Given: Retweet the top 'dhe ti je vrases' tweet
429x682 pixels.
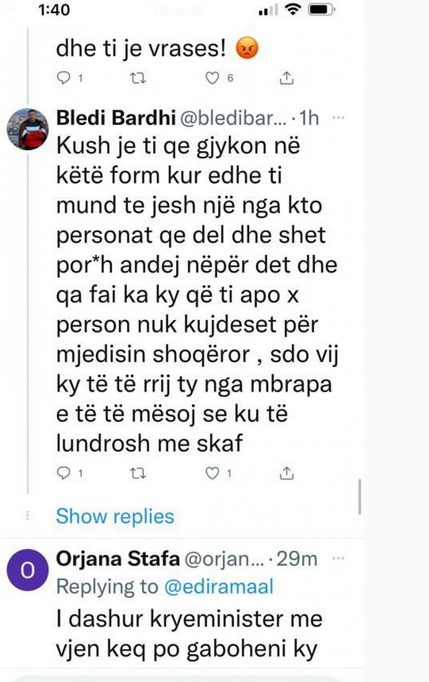Looking at the screenshot, I should 138,78.
